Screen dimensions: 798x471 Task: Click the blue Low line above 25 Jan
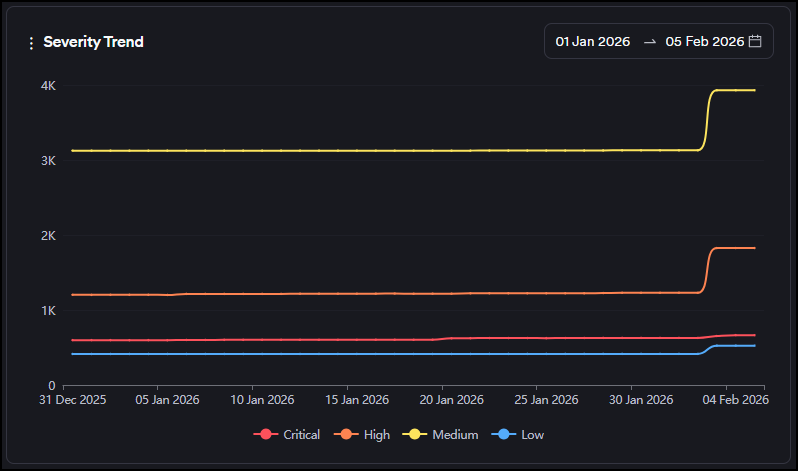pyautogui.click(x=536, y=353)
